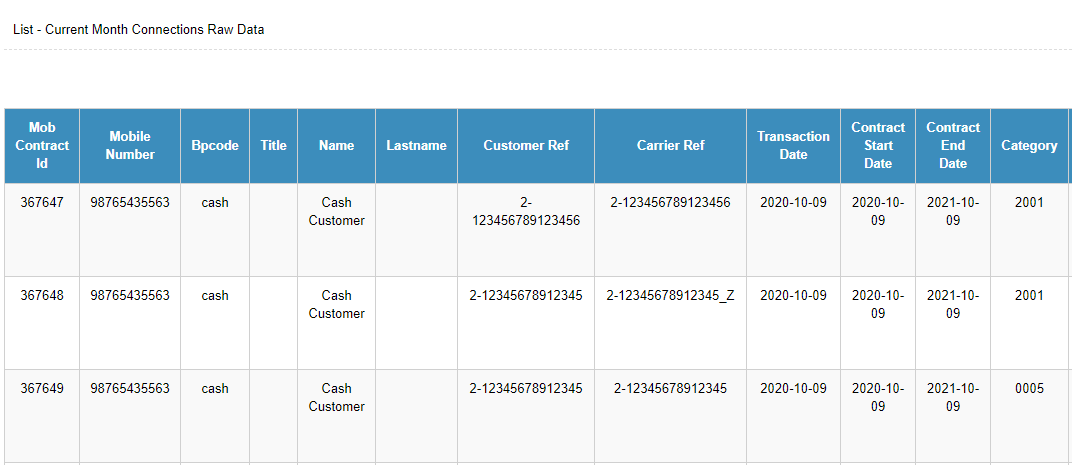Sort by the Mobile Number column header
Screen dimensions: 1072x465
[130, 145]
